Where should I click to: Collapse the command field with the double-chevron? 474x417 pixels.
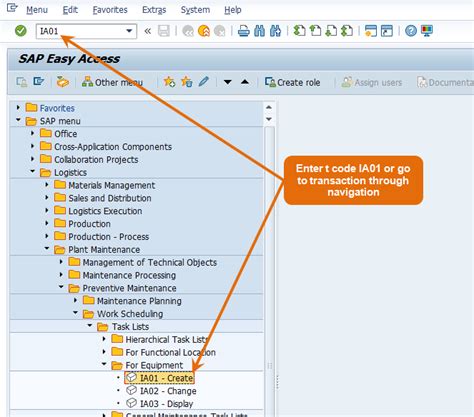[x=147, y=31]
